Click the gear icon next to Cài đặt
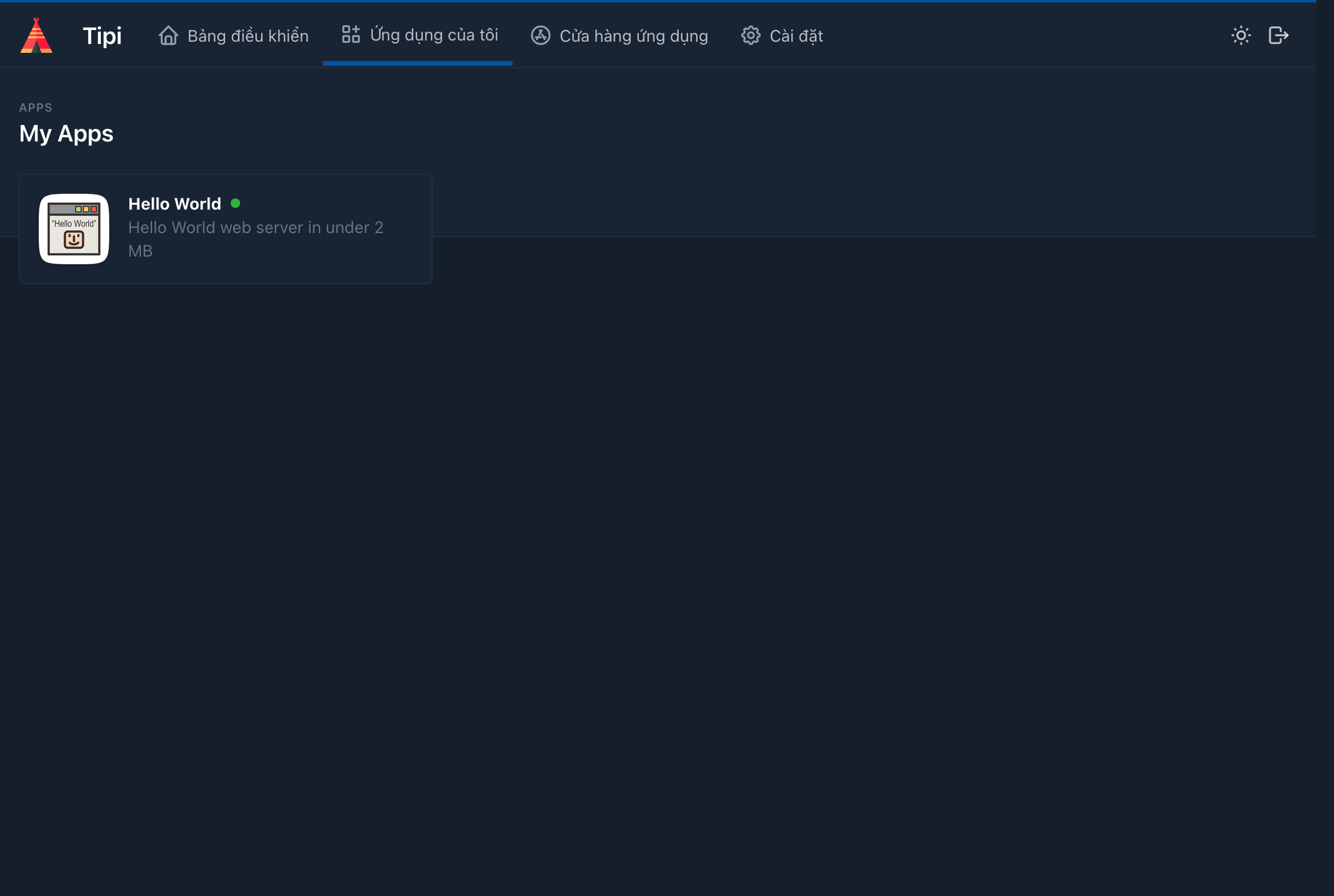 tap(750, 36)
